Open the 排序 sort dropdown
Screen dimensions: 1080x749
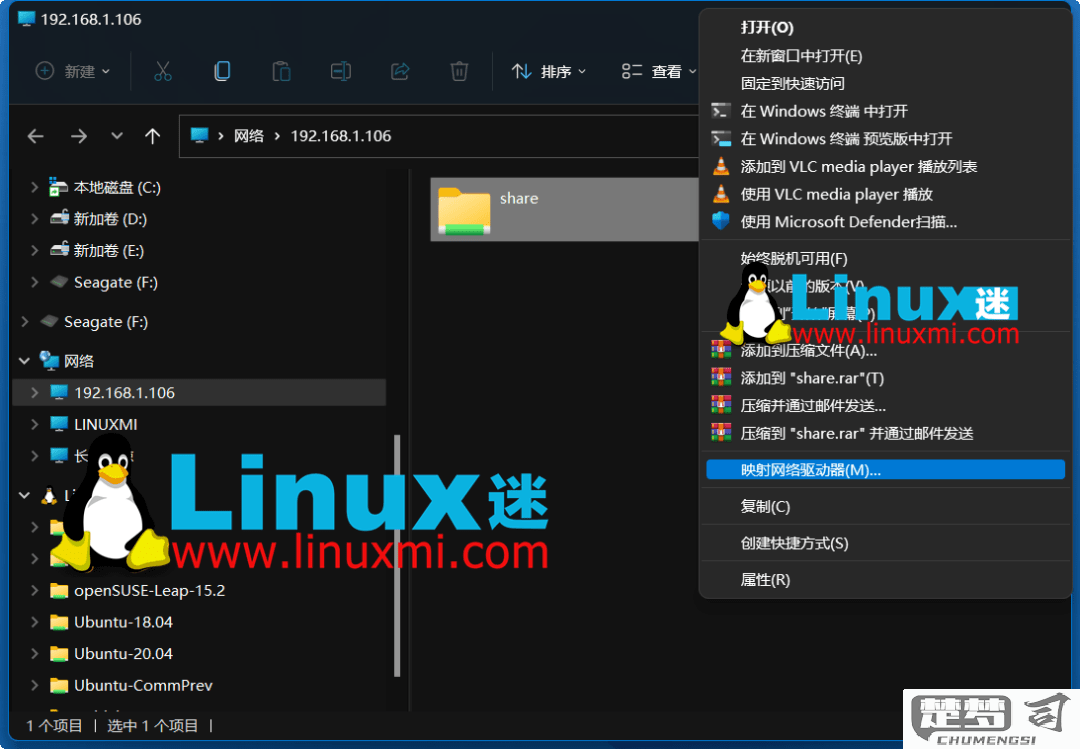(549, 71)
